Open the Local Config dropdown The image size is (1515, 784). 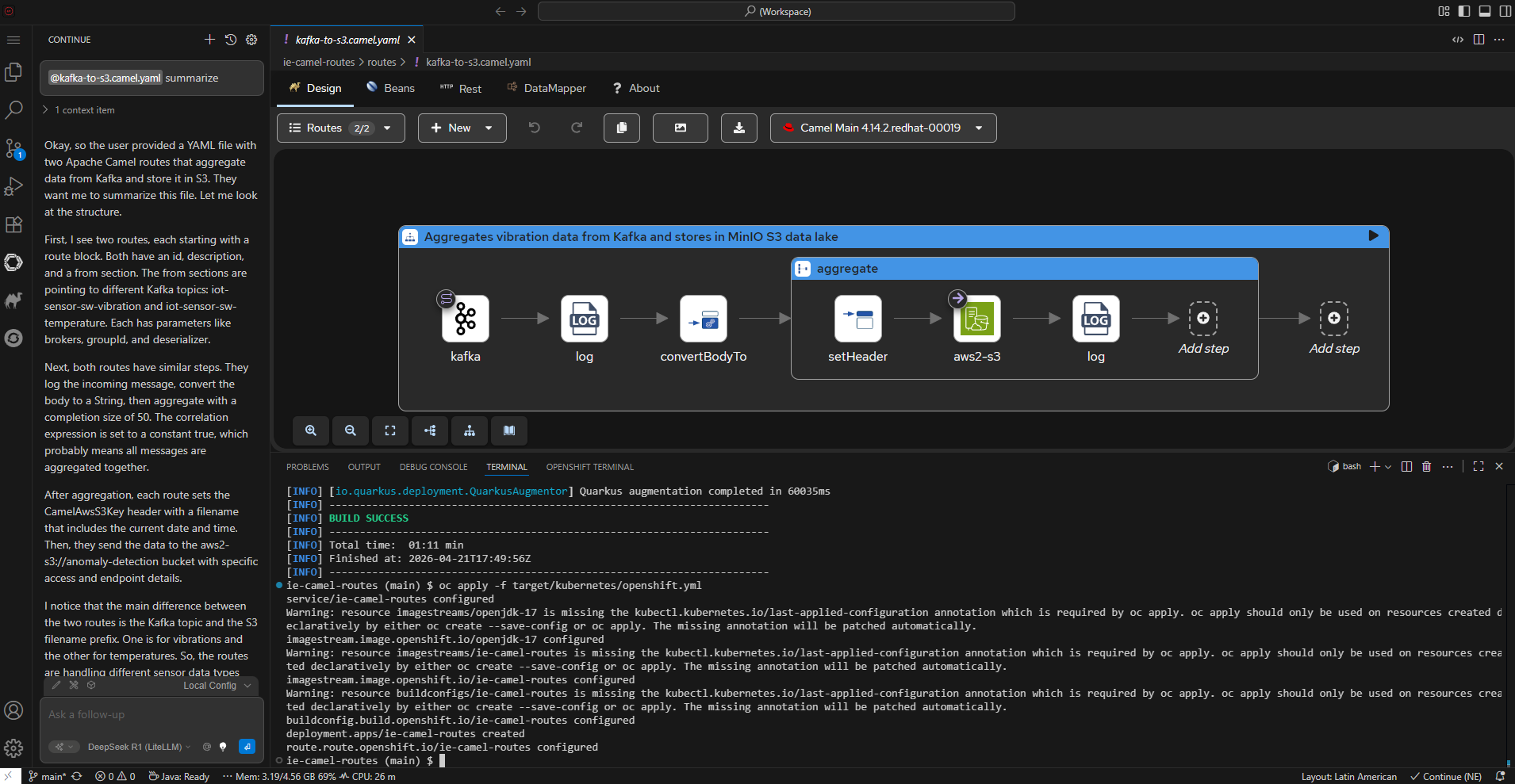(x=217, y=686)
